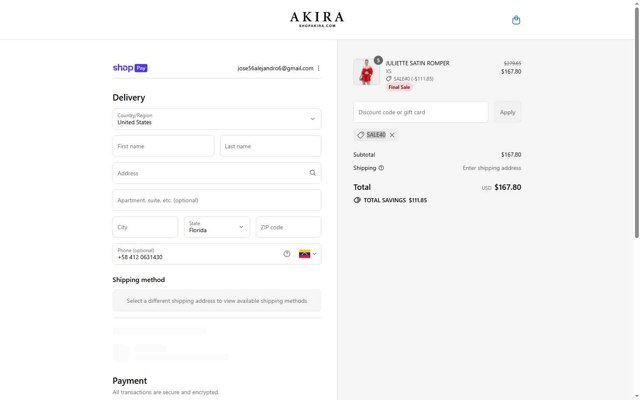Click the shipping methods notice box
The image size is (640, 400).
pos(217,301)
